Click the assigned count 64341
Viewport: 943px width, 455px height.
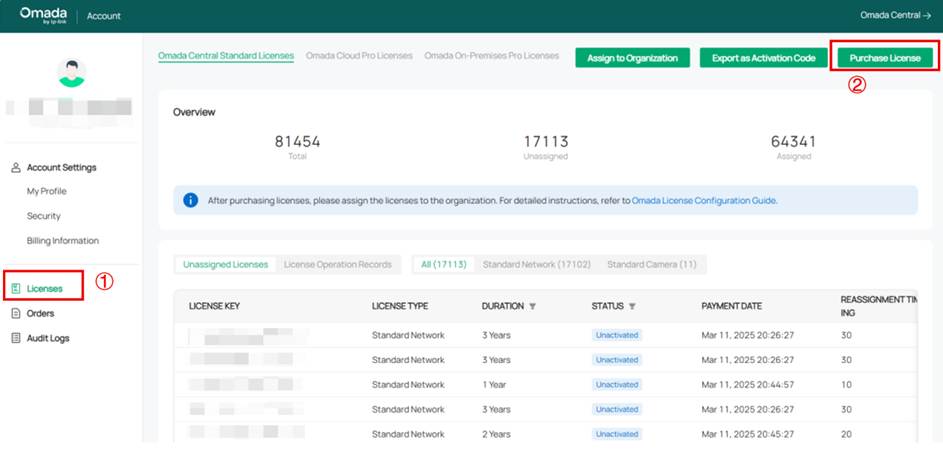click(793, 142)
